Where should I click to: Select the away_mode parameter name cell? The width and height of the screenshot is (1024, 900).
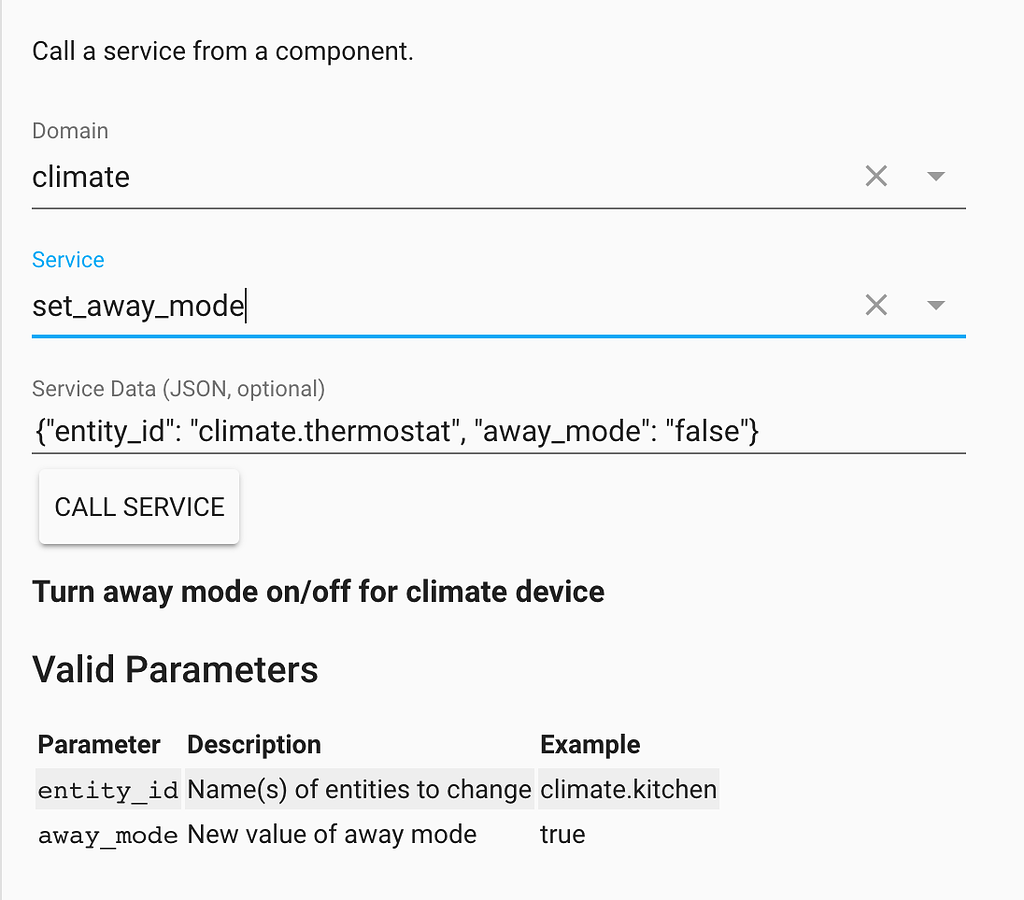click(108, 835)
